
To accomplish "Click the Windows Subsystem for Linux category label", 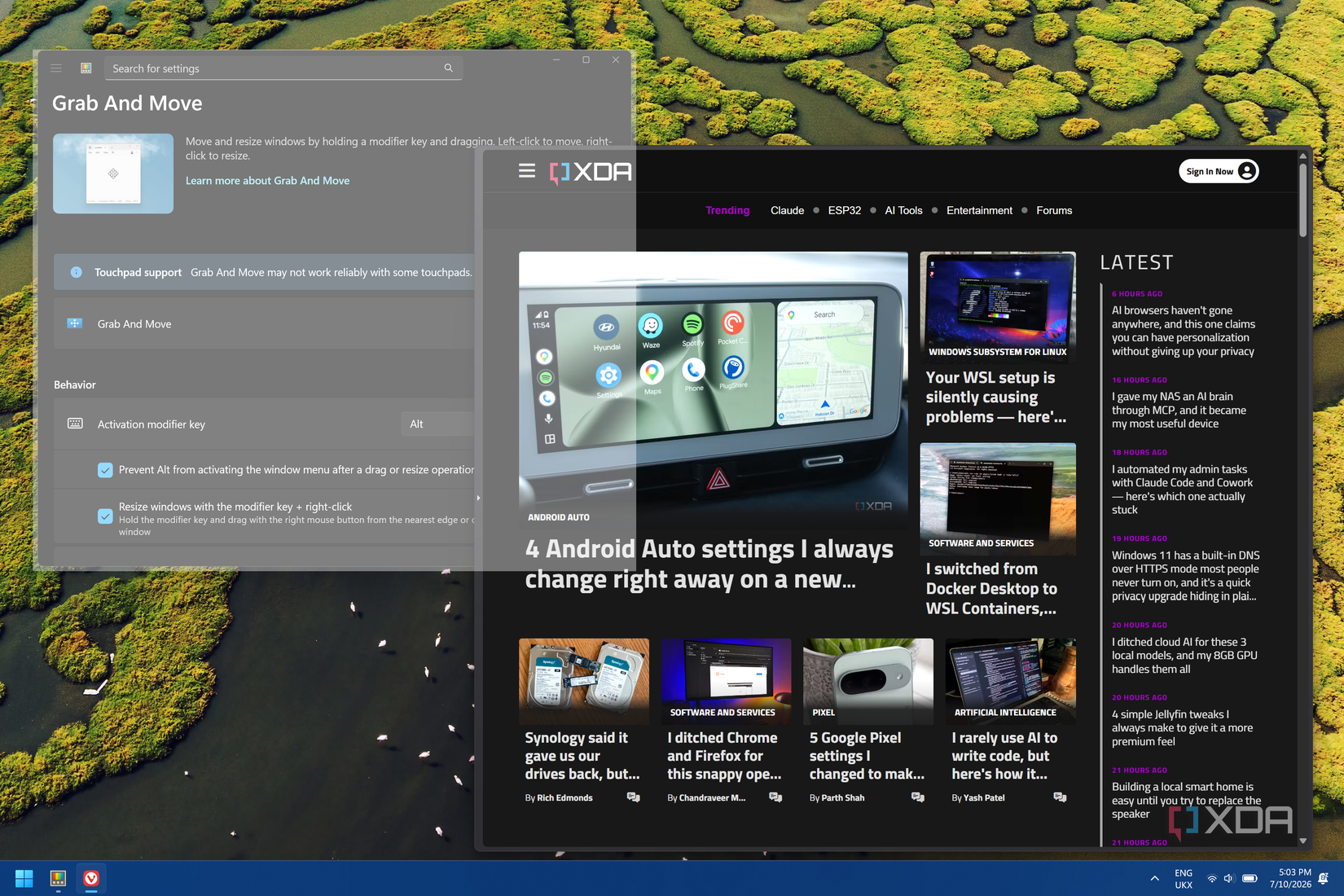I will 998,352.
